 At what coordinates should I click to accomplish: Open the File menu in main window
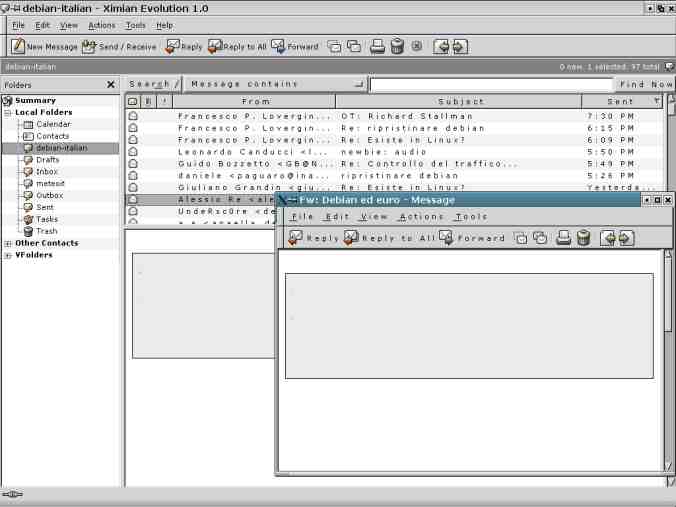pyautogui.click(x=18, y=25)
